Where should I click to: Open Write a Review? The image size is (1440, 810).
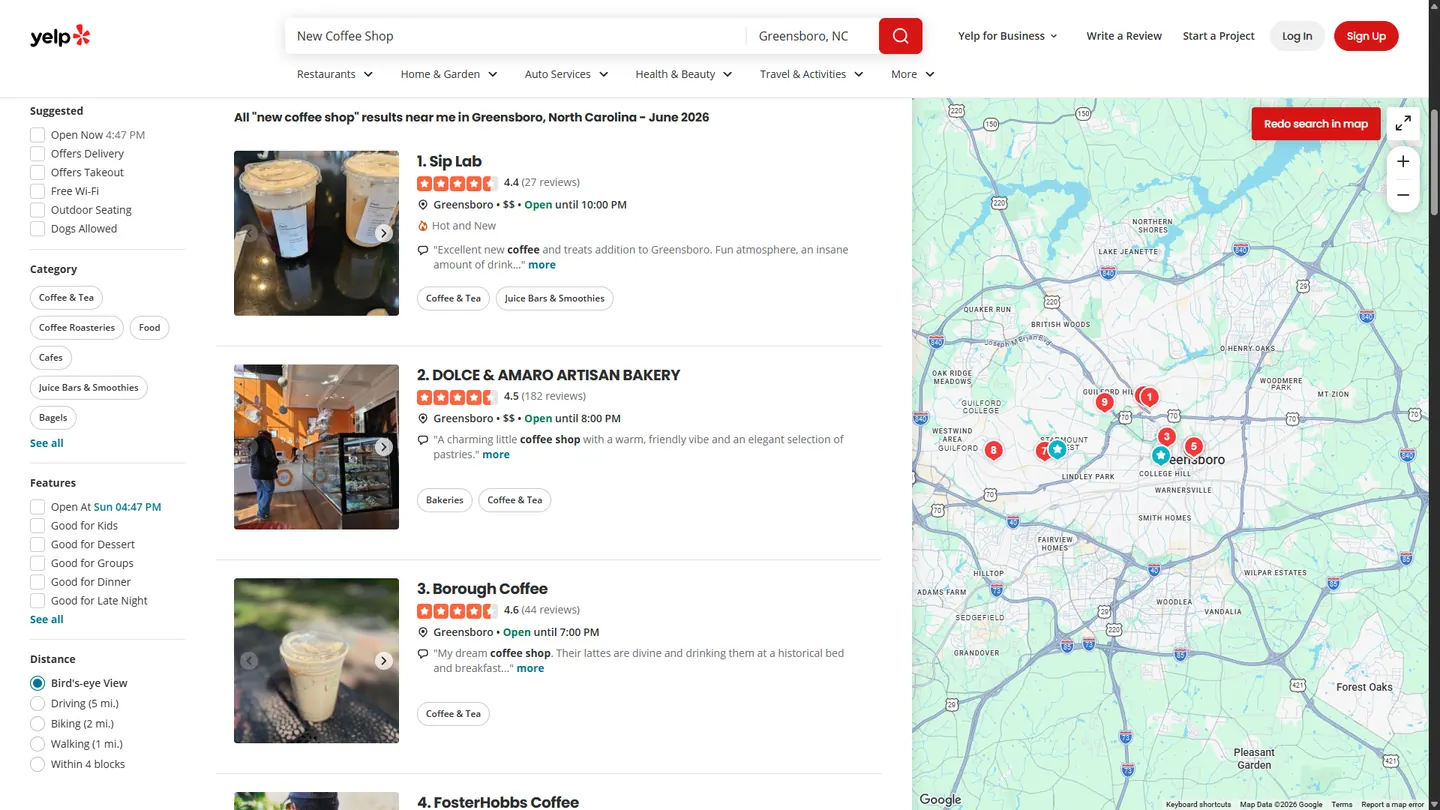(1124, 36)
